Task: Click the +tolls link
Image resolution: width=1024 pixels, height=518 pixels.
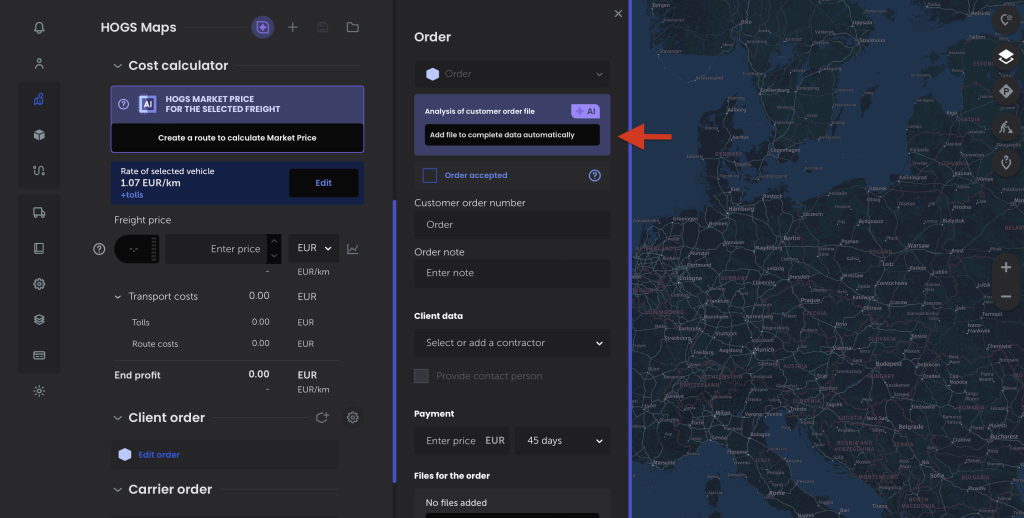Action: [x=132, y=195]
